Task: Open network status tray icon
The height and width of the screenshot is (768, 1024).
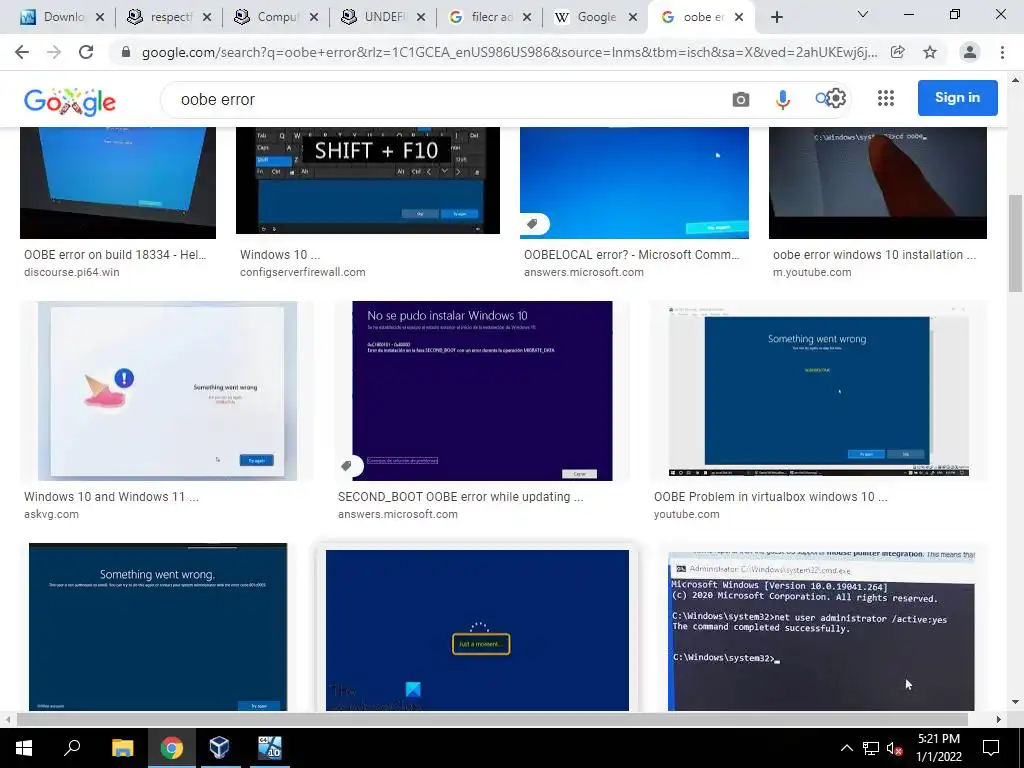Action: pos(871,748)
